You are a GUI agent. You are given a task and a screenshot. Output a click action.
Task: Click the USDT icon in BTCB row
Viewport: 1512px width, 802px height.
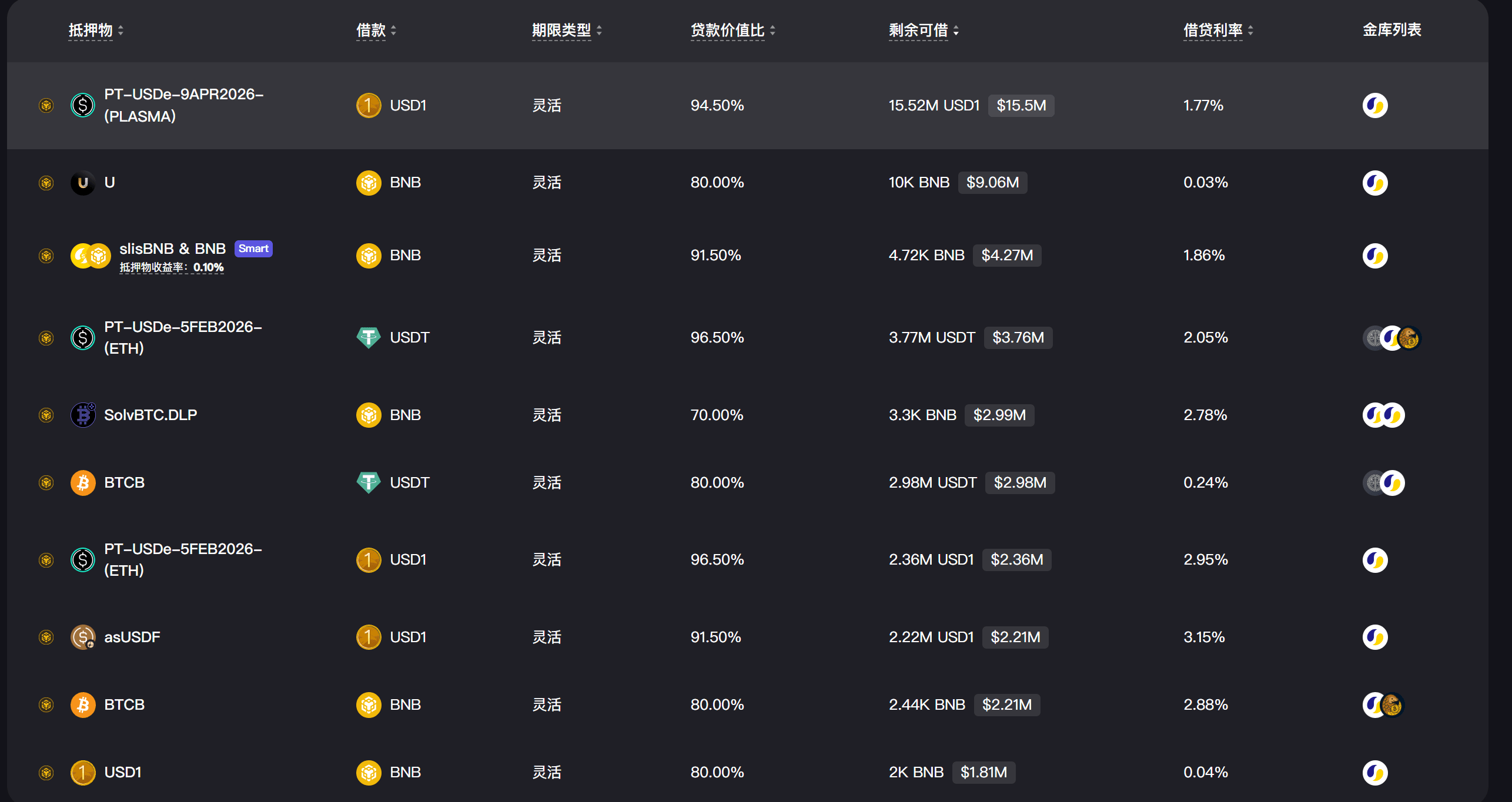[x=369, y=482]
